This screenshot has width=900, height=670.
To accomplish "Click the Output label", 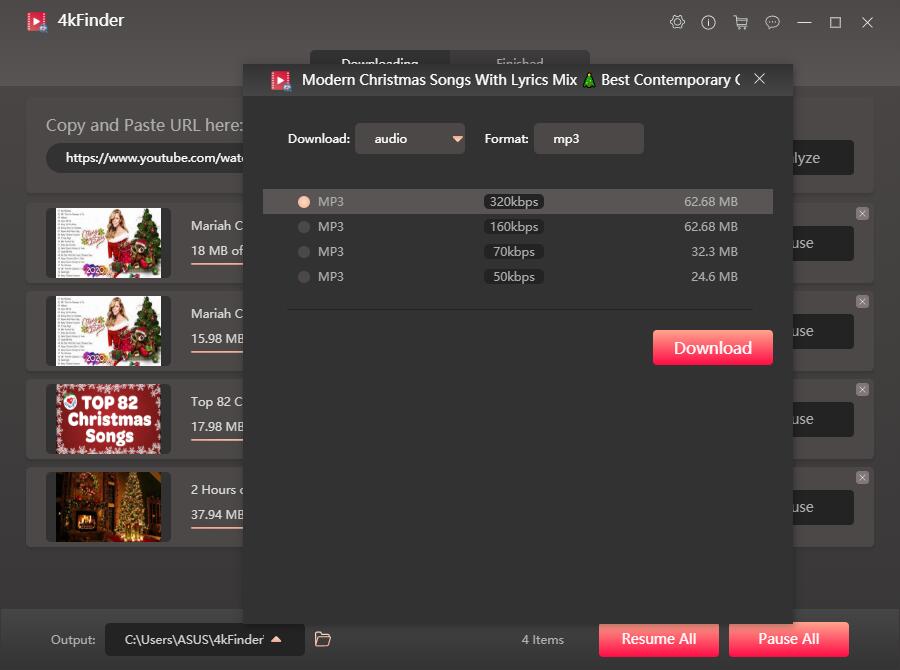I will point(73,640).
